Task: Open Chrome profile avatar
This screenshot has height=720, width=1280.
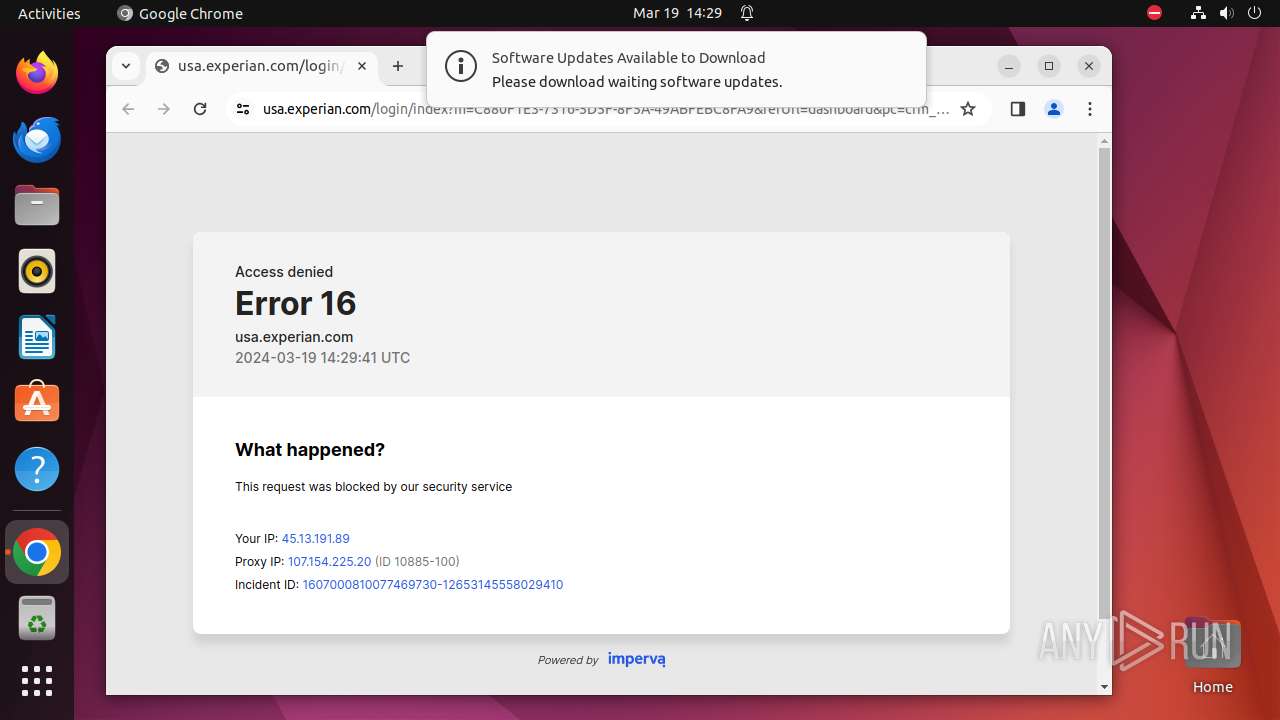Action: 1054,109
